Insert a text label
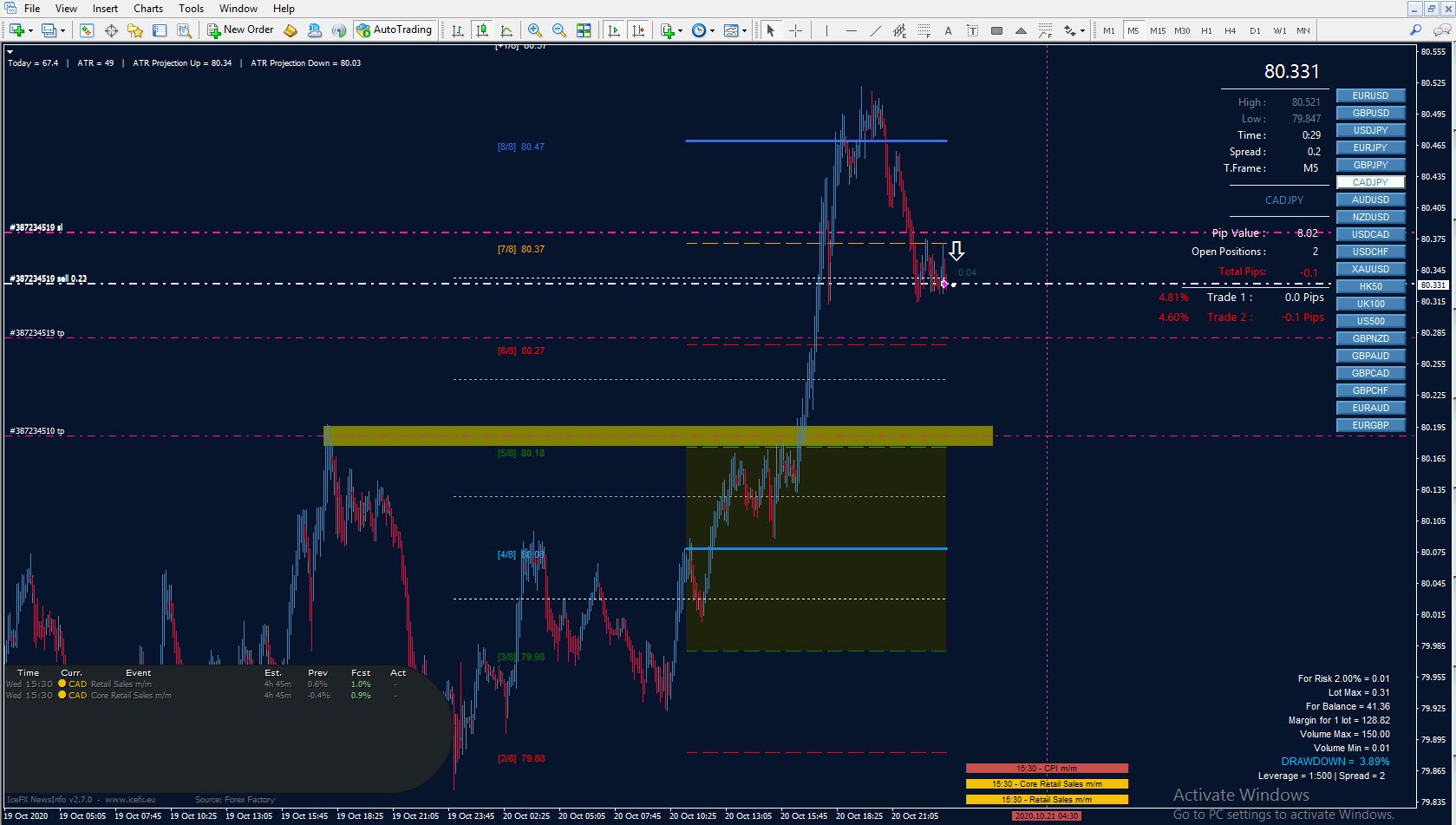The width and height of the screenshot is (1456, 825). 973,30
